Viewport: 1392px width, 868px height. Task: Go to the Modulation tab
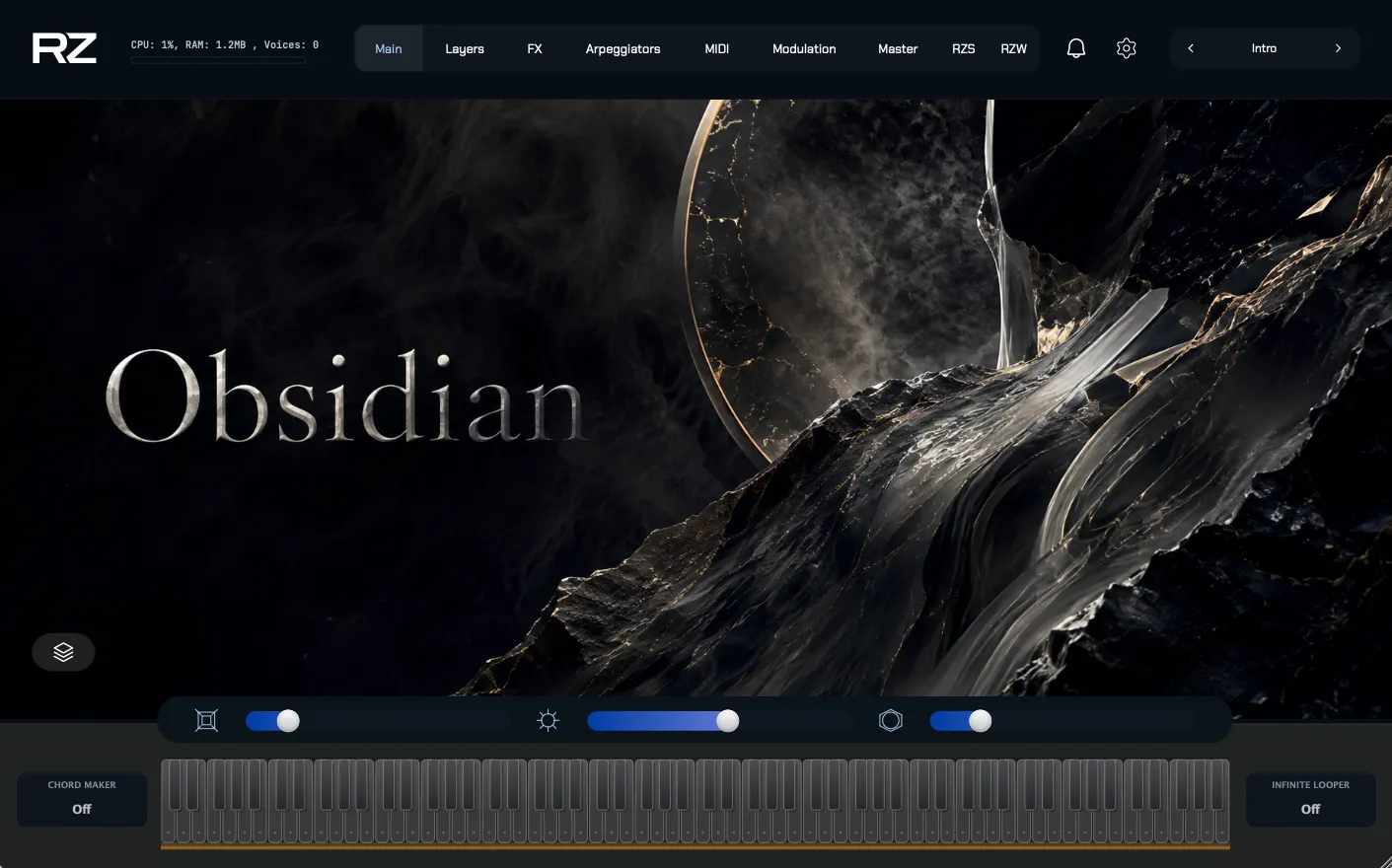pos(804,48)
